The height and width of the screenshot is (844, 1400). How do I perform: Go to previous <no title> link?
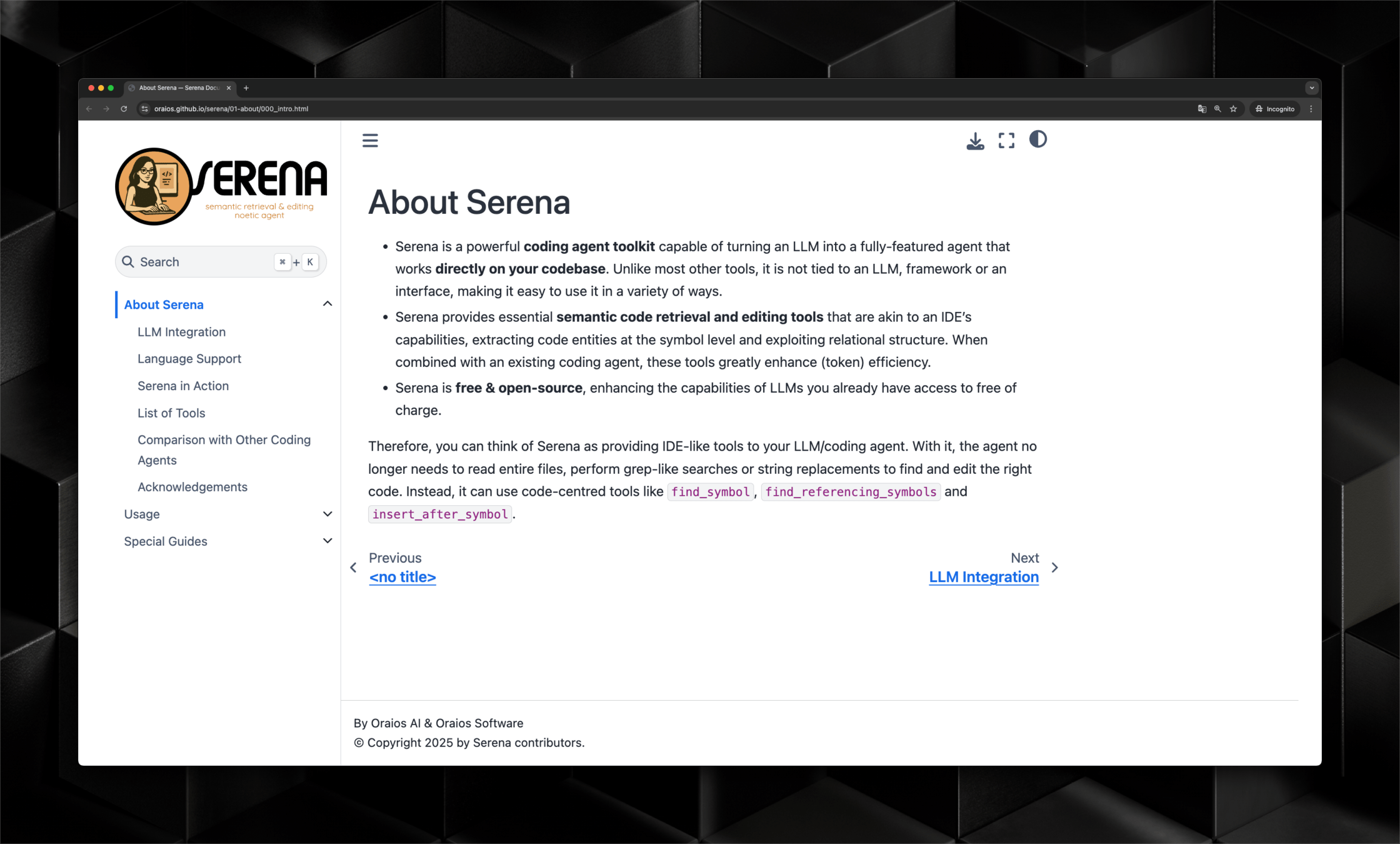pyautogui.click(x=402, y=577)
